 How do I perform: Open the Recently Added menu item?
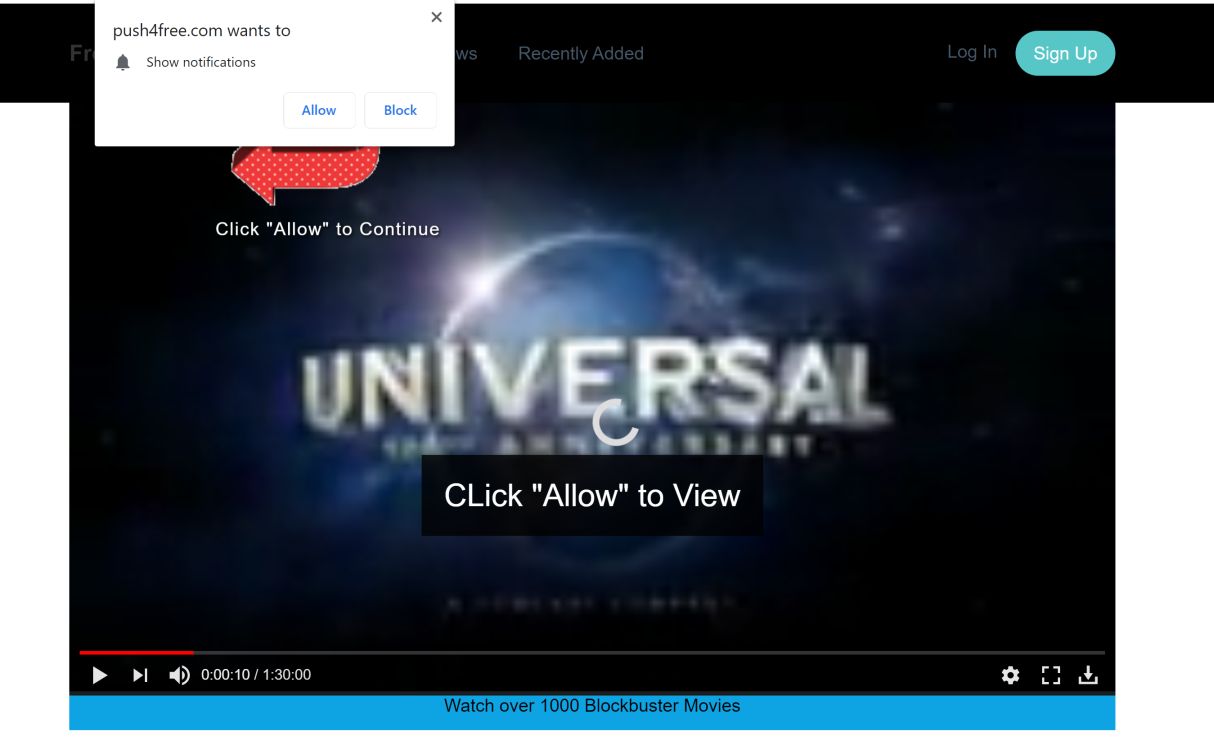point(581,54)
